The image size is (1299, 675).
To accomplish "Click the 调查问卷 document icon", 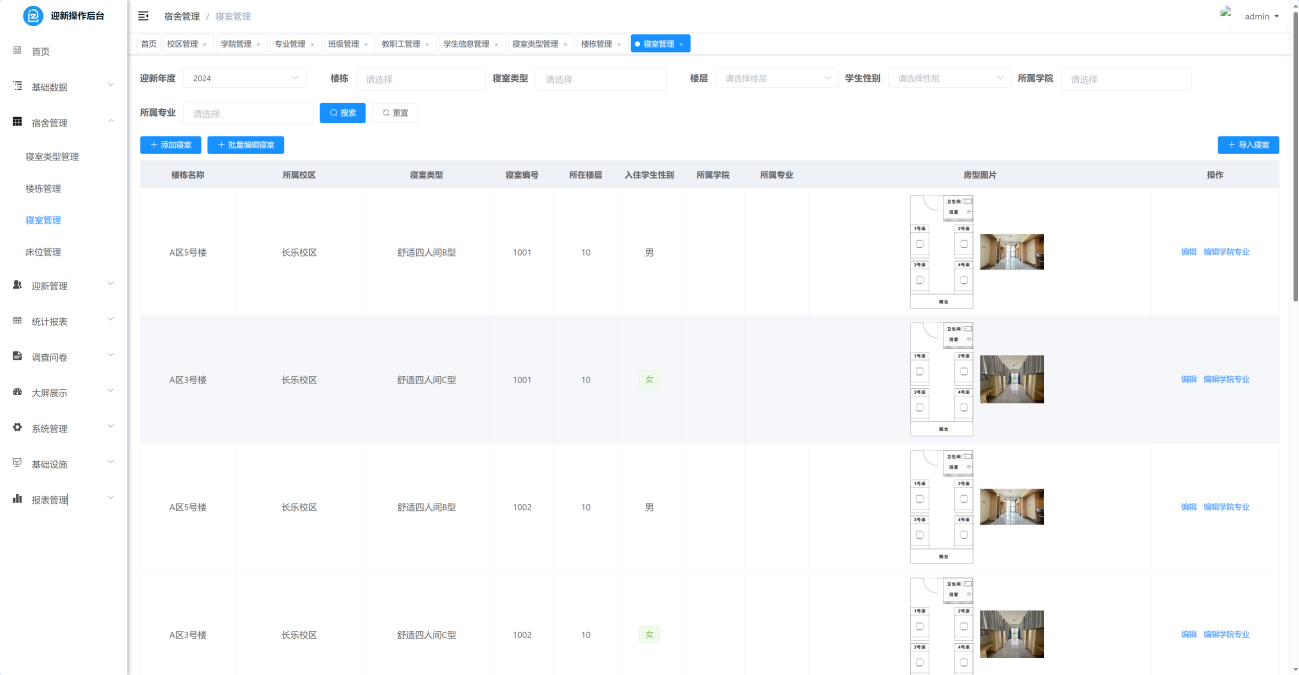I will click(x=17, y=356).
